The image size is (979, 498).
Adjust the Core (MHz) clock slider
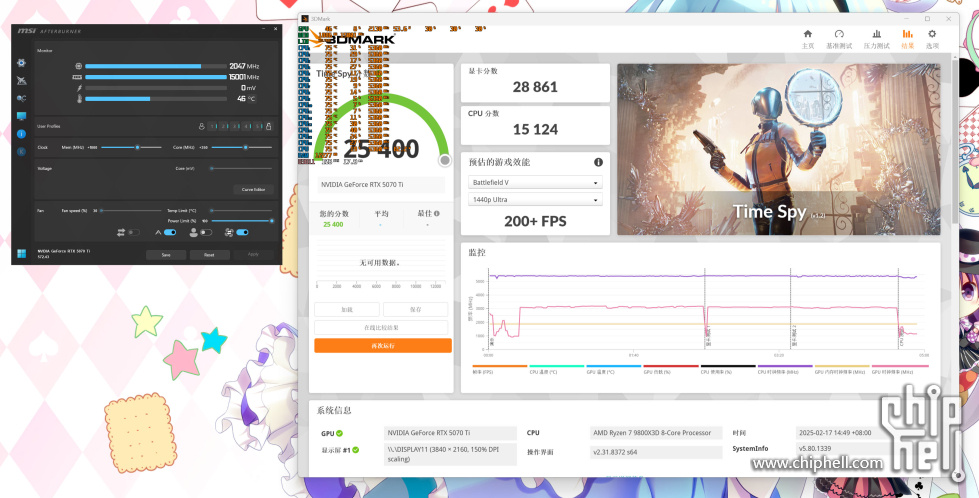pyautogui.click(x=242, y=147)
